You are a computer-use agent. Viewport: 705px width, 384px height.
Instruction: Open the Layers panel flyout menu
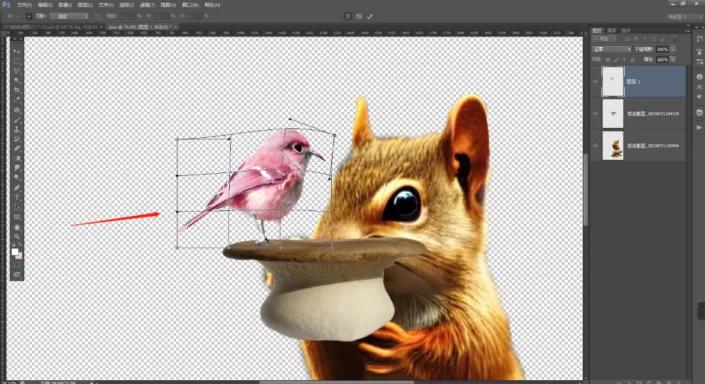pos(687,31)
